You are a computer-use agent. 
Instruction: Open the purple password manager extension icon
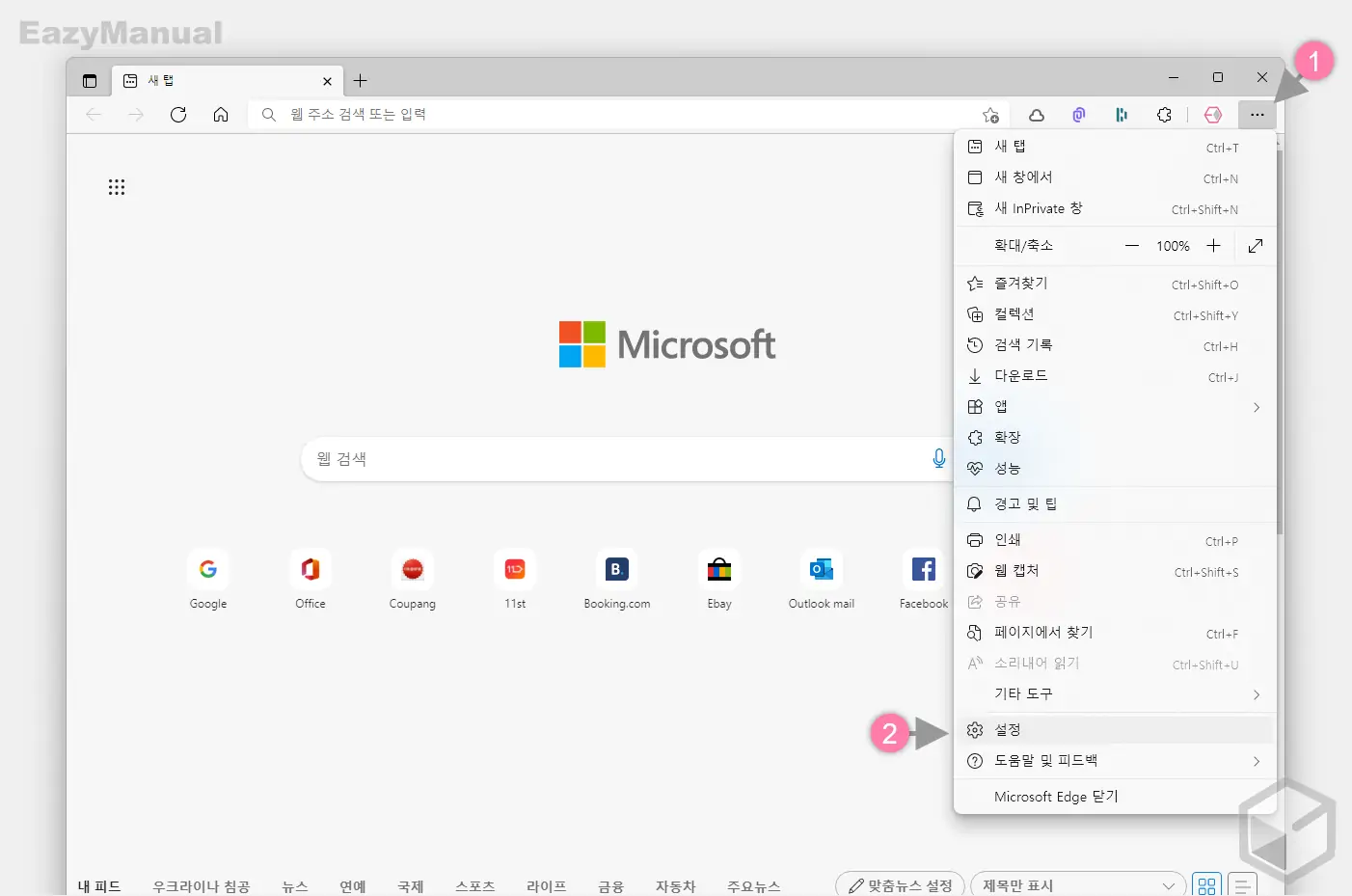[1079, 115]
